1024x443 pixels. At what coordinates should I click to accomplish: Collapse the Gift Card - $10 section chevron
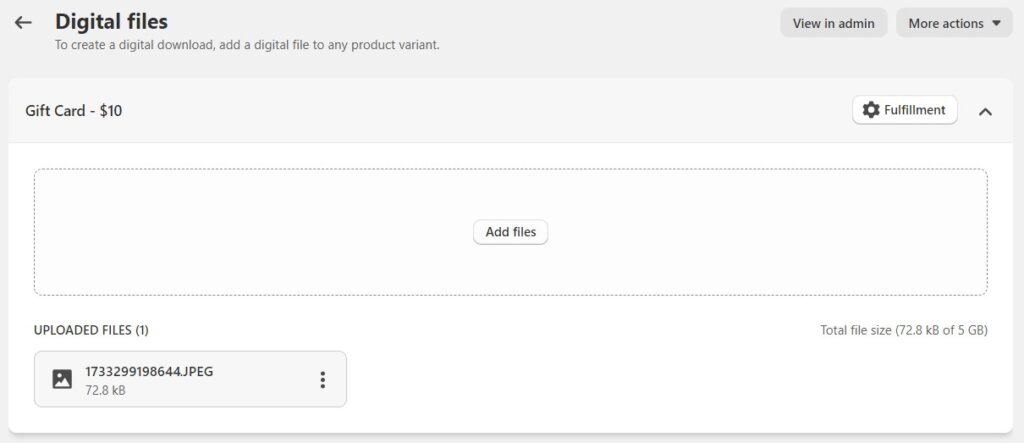tap(985, 111)
